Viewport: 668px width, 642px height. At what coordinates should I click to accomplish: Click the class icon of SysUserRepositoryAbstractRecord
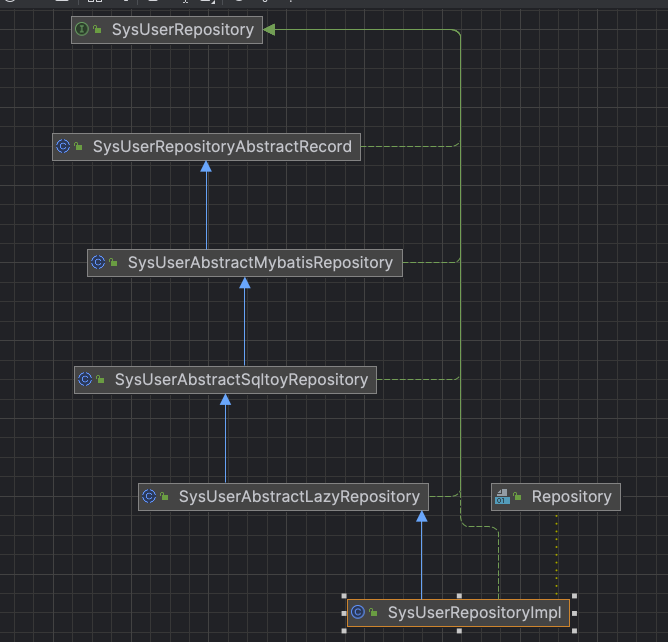coord(63,147)
